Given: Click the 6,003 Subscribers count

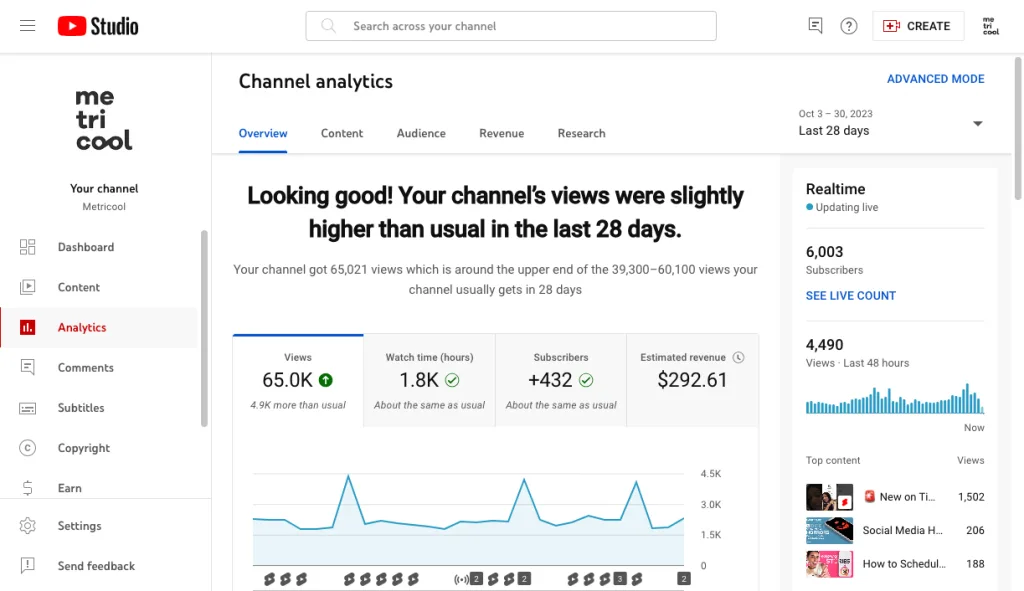Looking at the screenshot, I should (824, 252).
